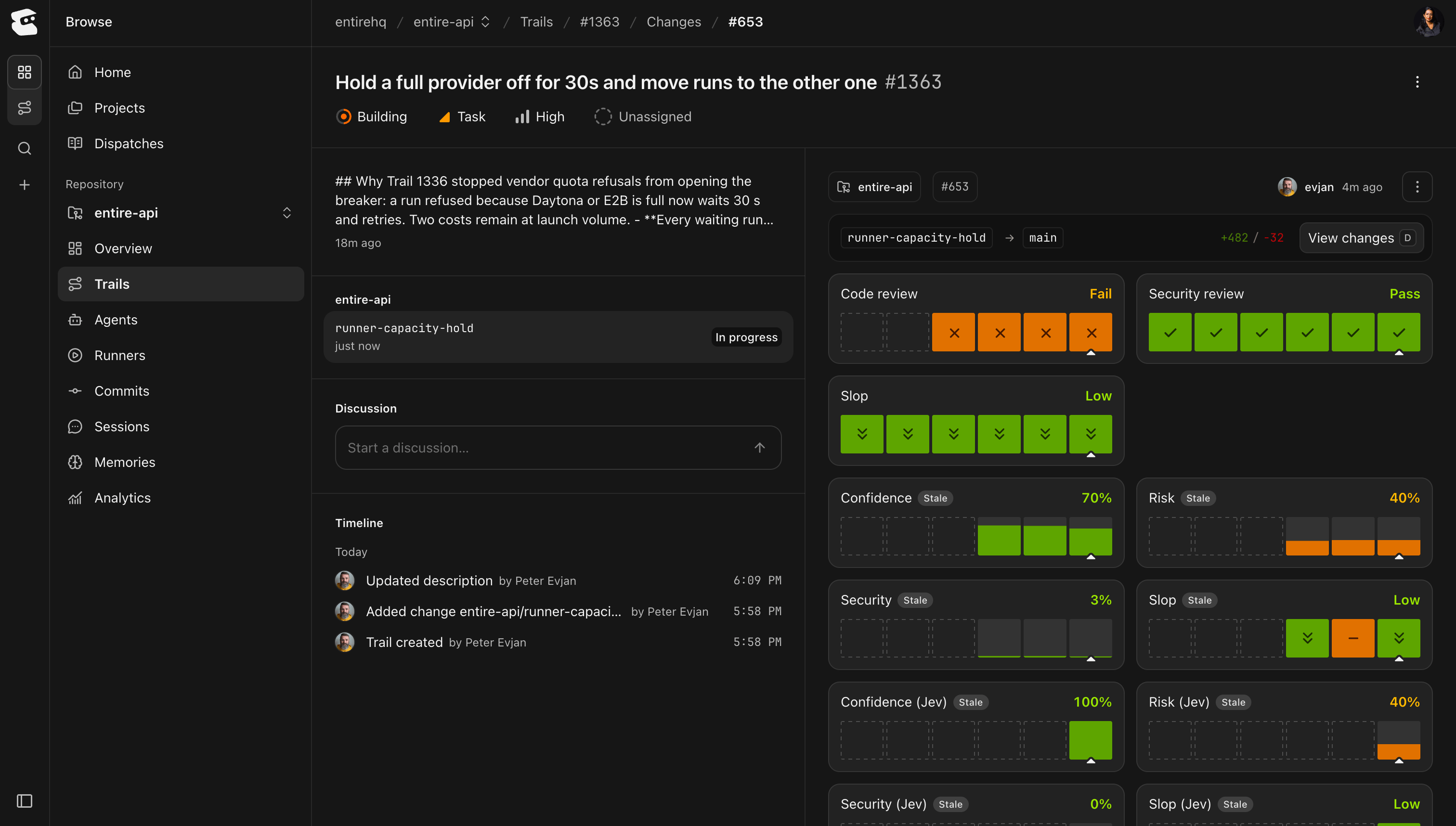The height and width of the screenshot is (826, 1456).
Task: Open Commits in sidebar
Action: coord(181,391)
